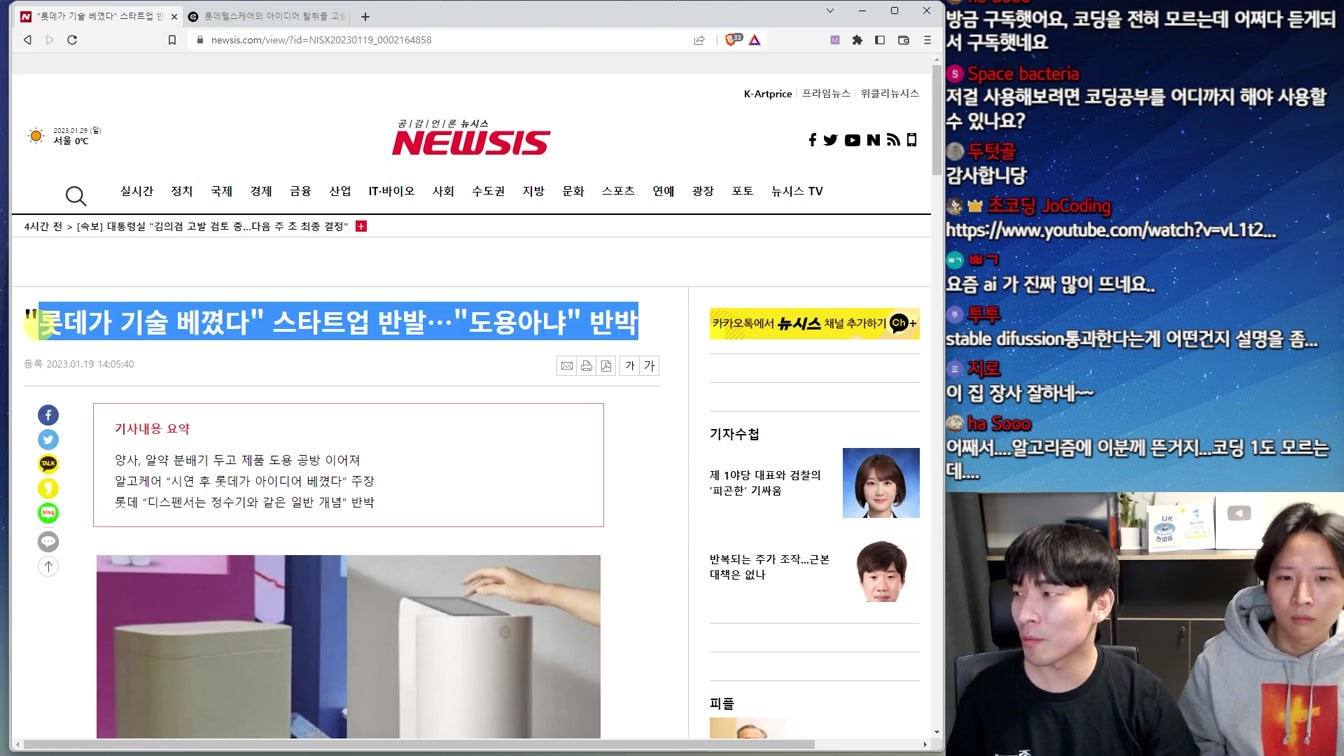
Task: Open the Newsis site search magnifier
Action: tap(76, 195)
